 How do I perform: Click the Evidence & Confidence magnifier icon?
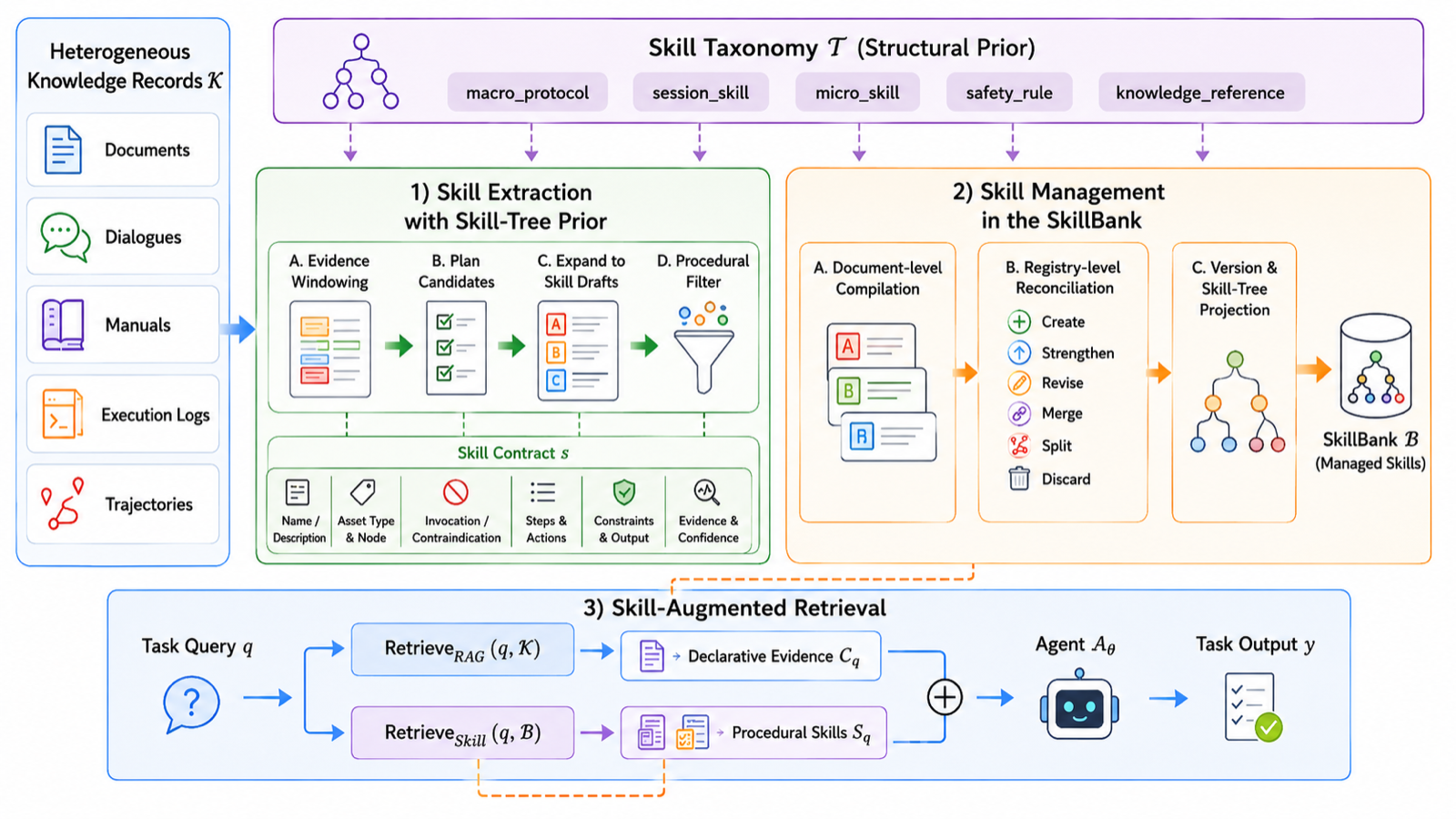(x=707, y=492)
